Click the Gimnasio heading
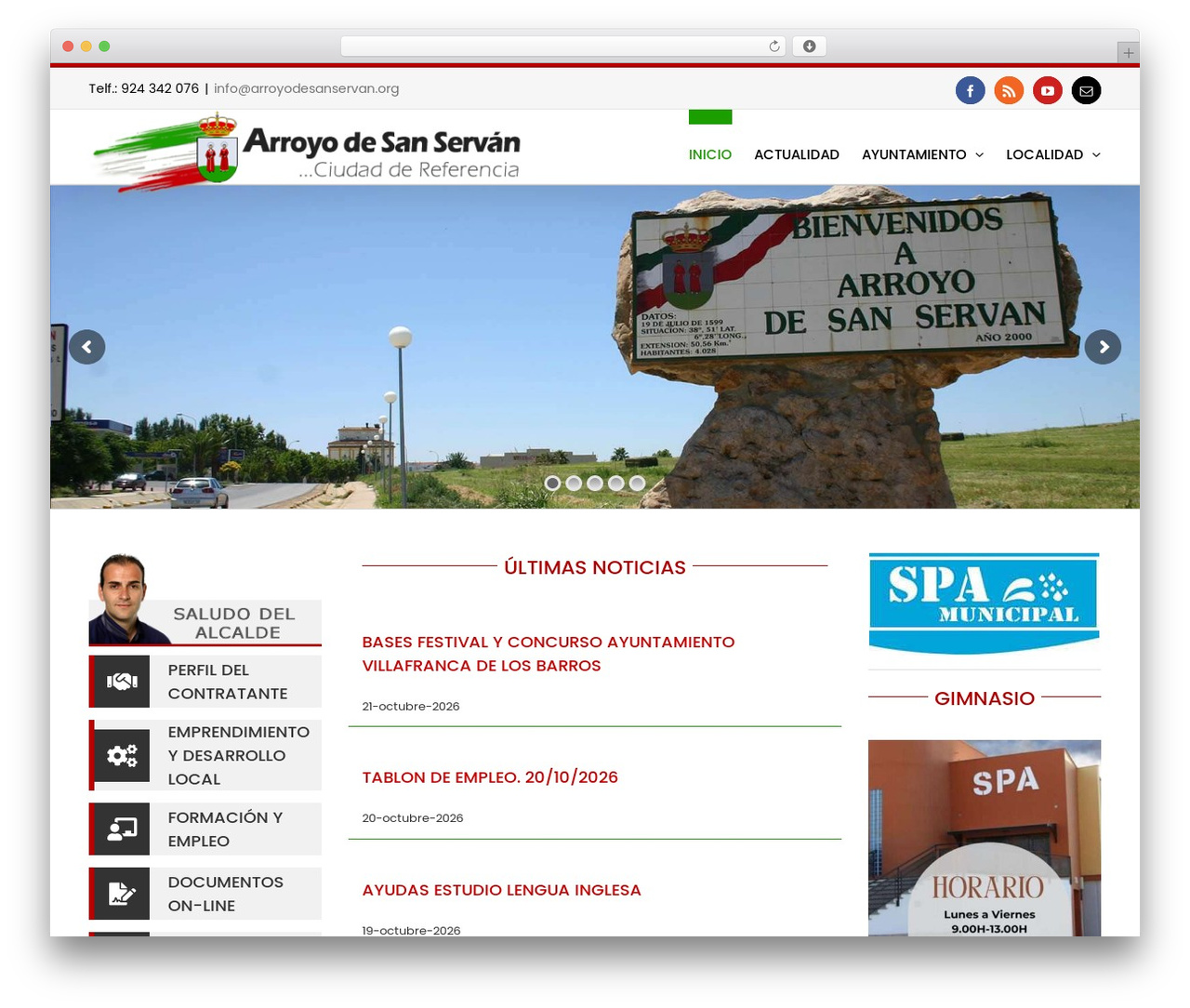The height and width of the screenshot is (1008, 1190). (985, 698)
